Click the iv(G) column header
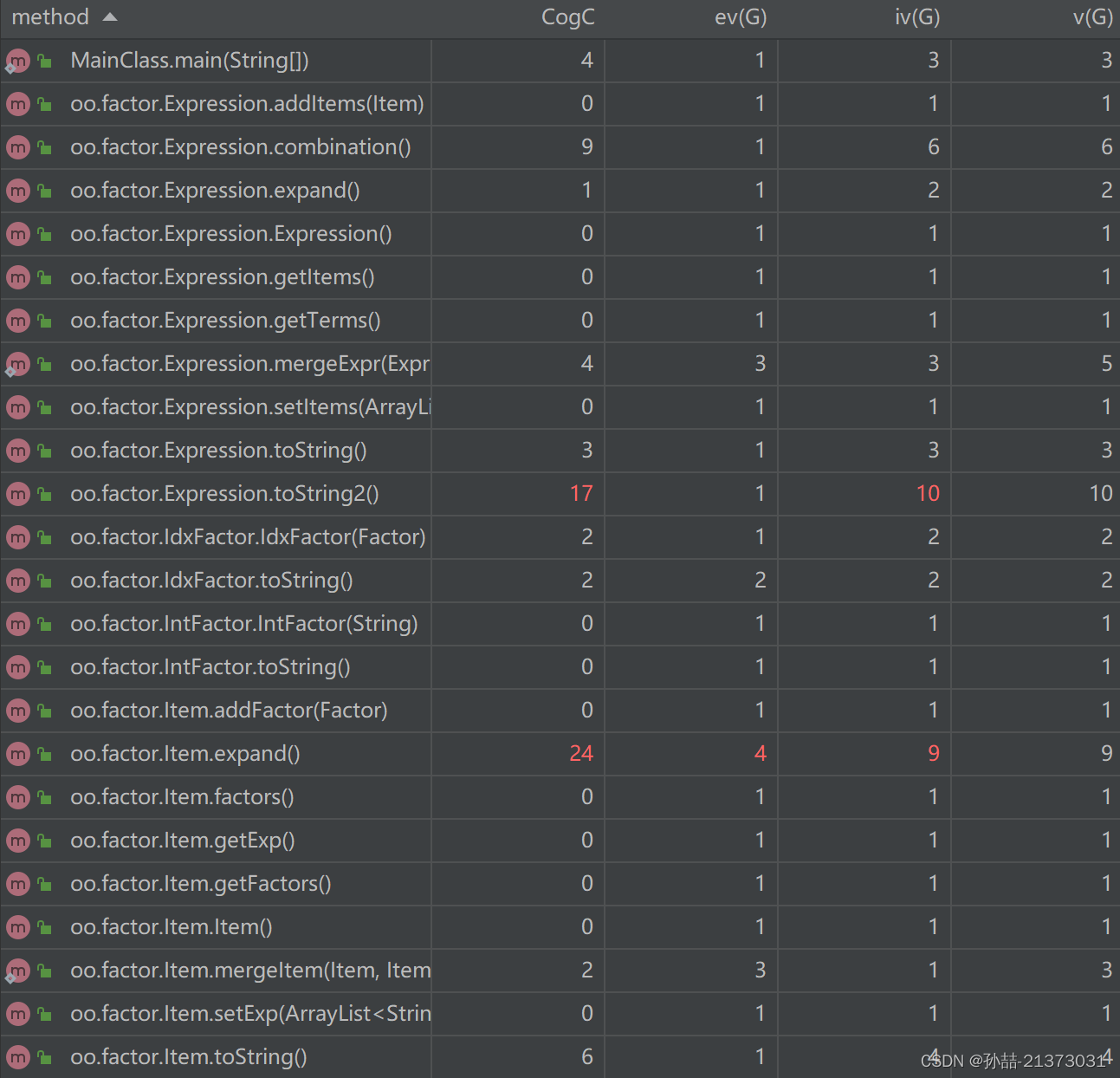The image size is (1120, 1078). (x=917, y=17)
